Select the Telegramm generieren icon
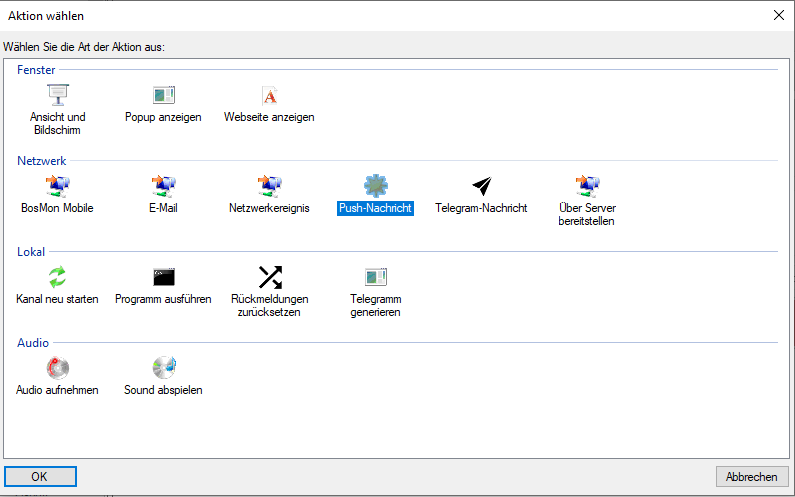The image size is (795, 497). pos(375,276)
